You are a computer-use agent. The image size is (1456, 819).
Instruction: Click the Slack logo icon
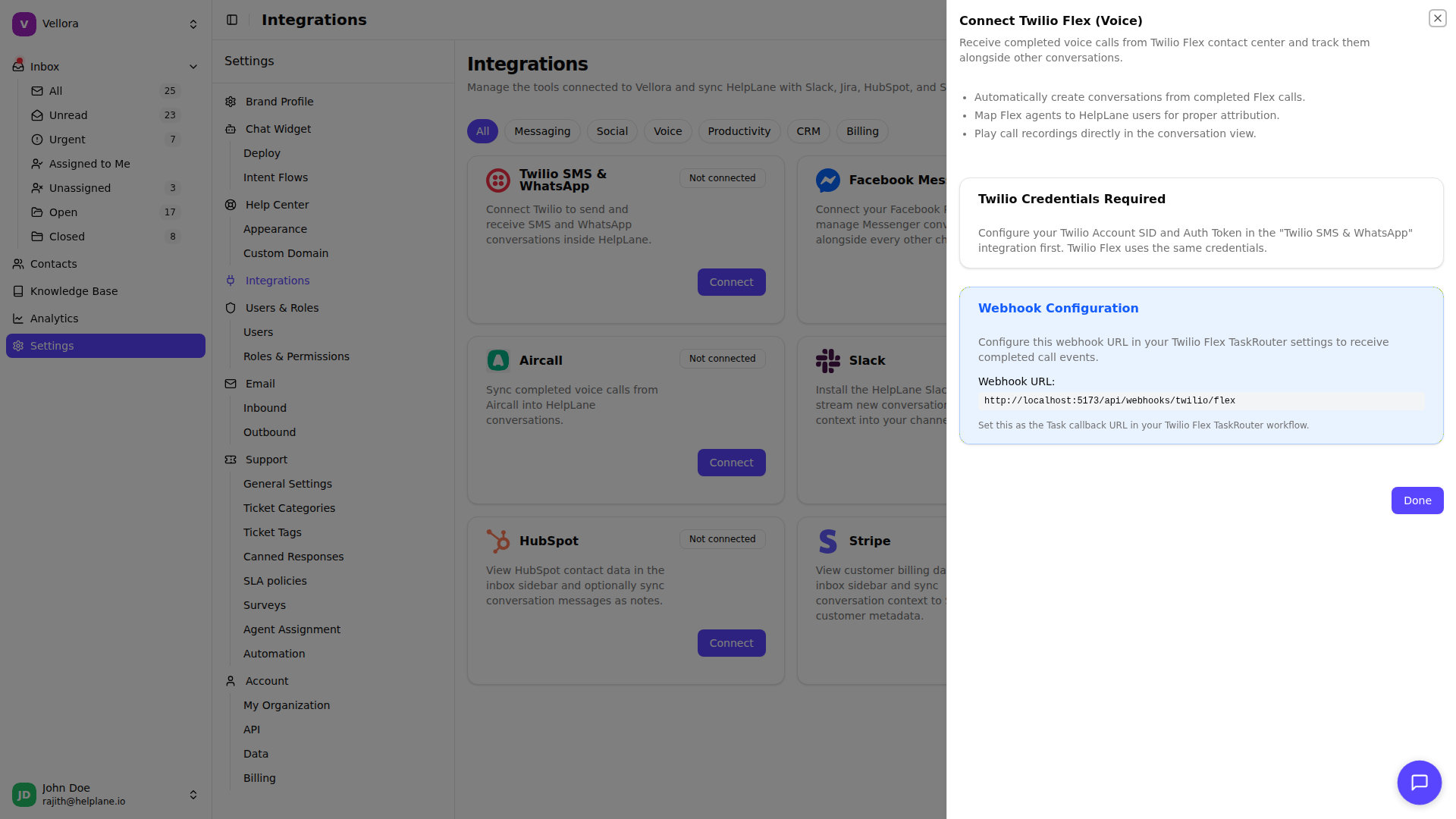point(828,361)
